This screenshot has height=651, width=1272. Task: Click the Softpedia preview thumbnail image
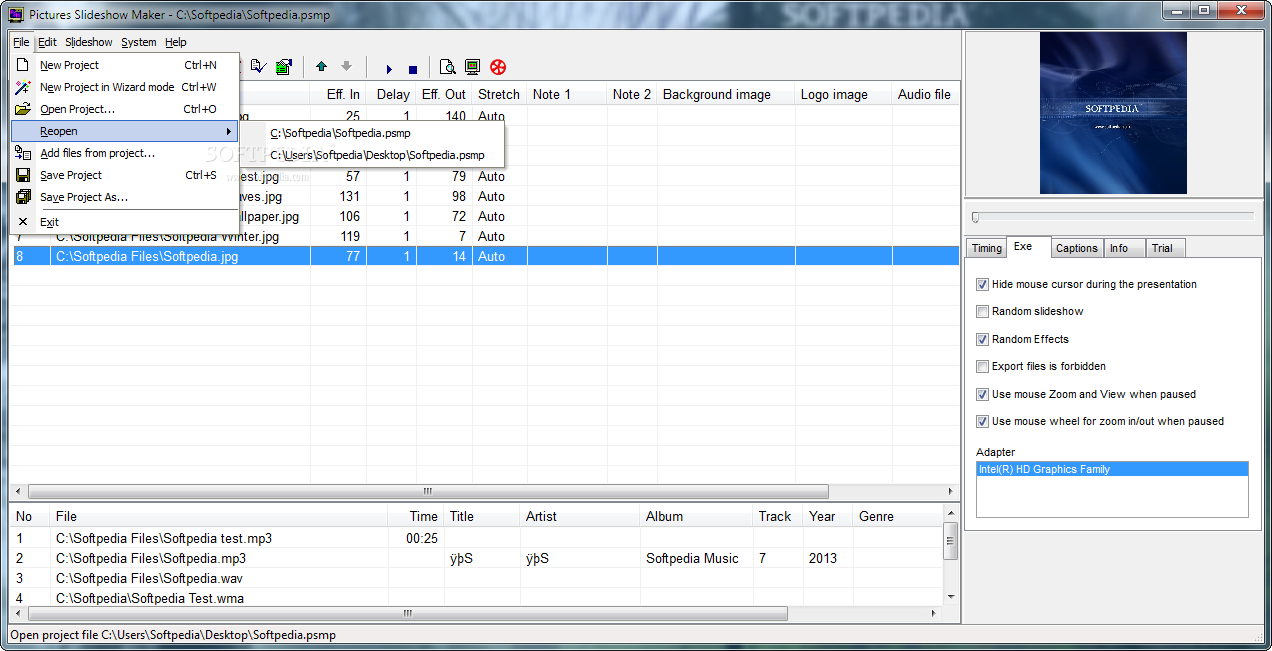tap(1113, 113)
